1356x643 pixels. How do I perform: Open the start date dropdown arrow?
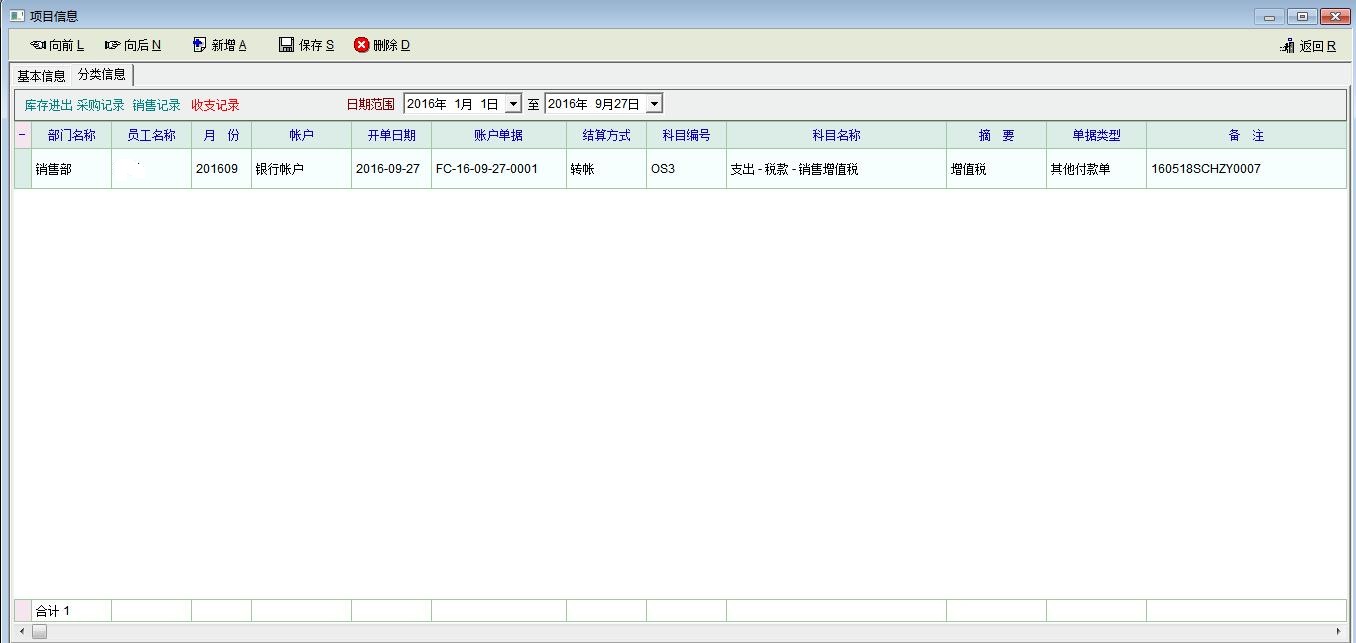[x=513, y=104]
